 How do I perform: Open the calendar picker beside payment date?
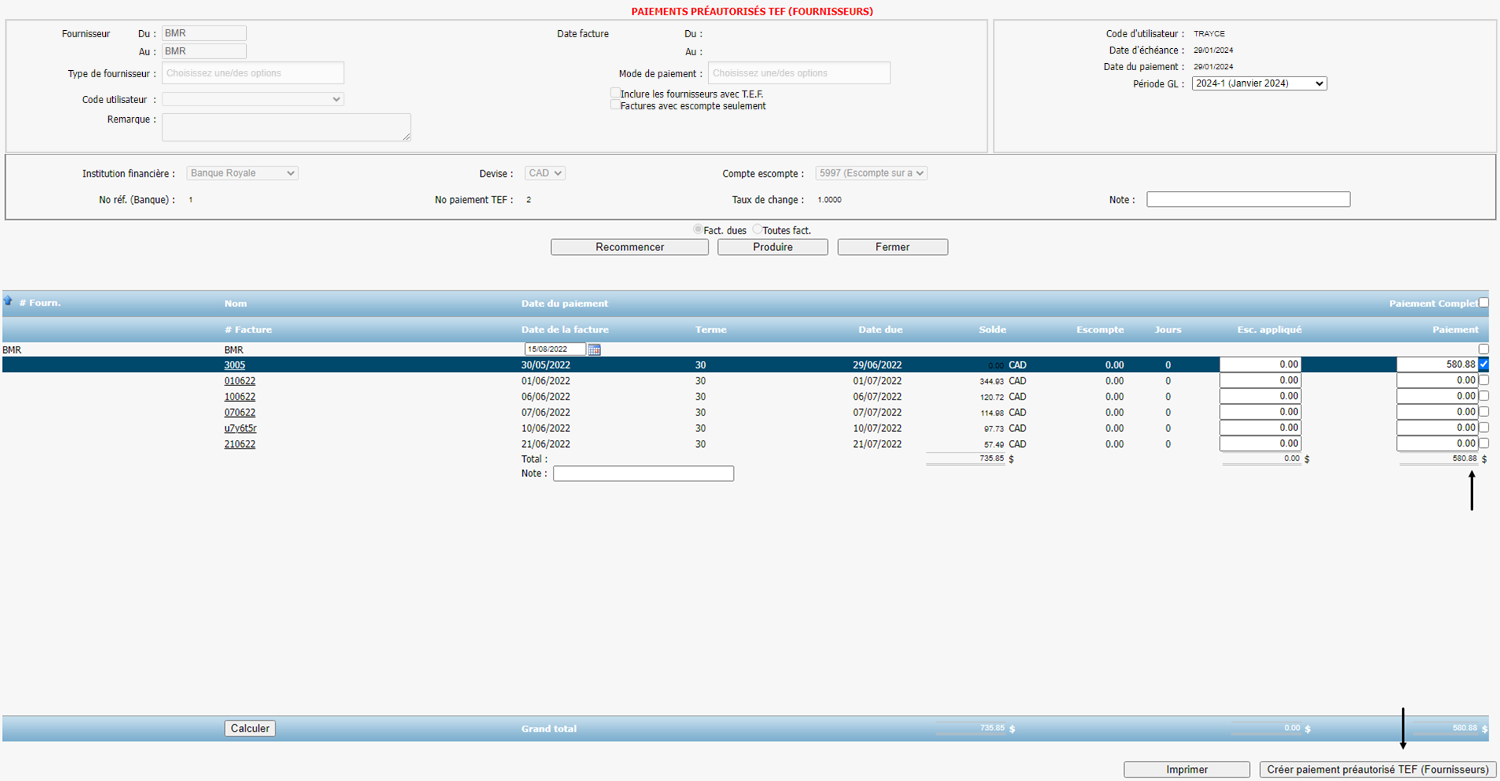click(x=594, y=350)
